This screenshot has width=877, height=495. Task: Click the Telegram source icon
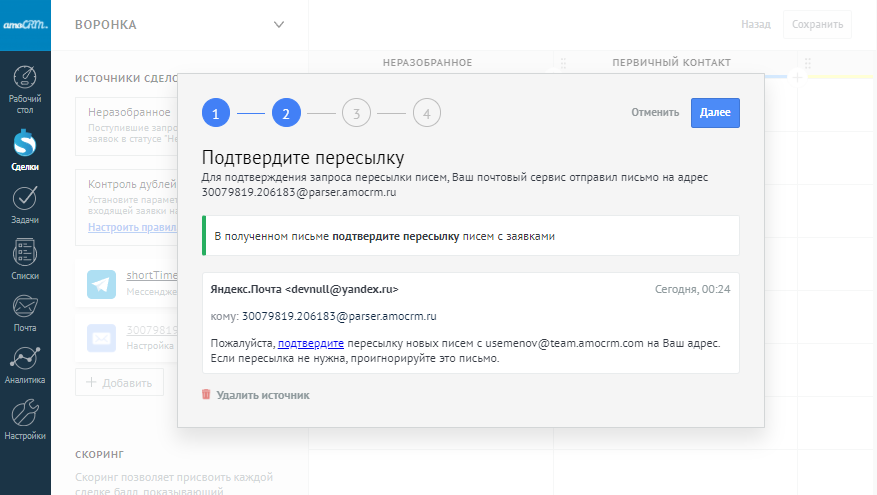tap(101, 284)
